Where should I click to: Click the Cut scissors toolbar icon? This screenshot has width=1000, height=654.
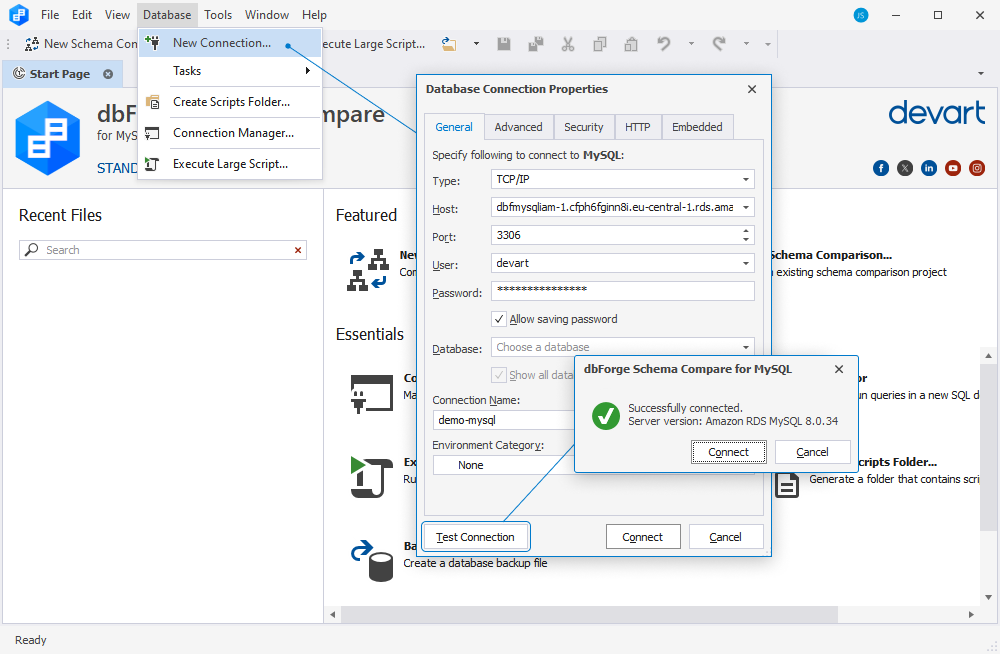(568, 44)
